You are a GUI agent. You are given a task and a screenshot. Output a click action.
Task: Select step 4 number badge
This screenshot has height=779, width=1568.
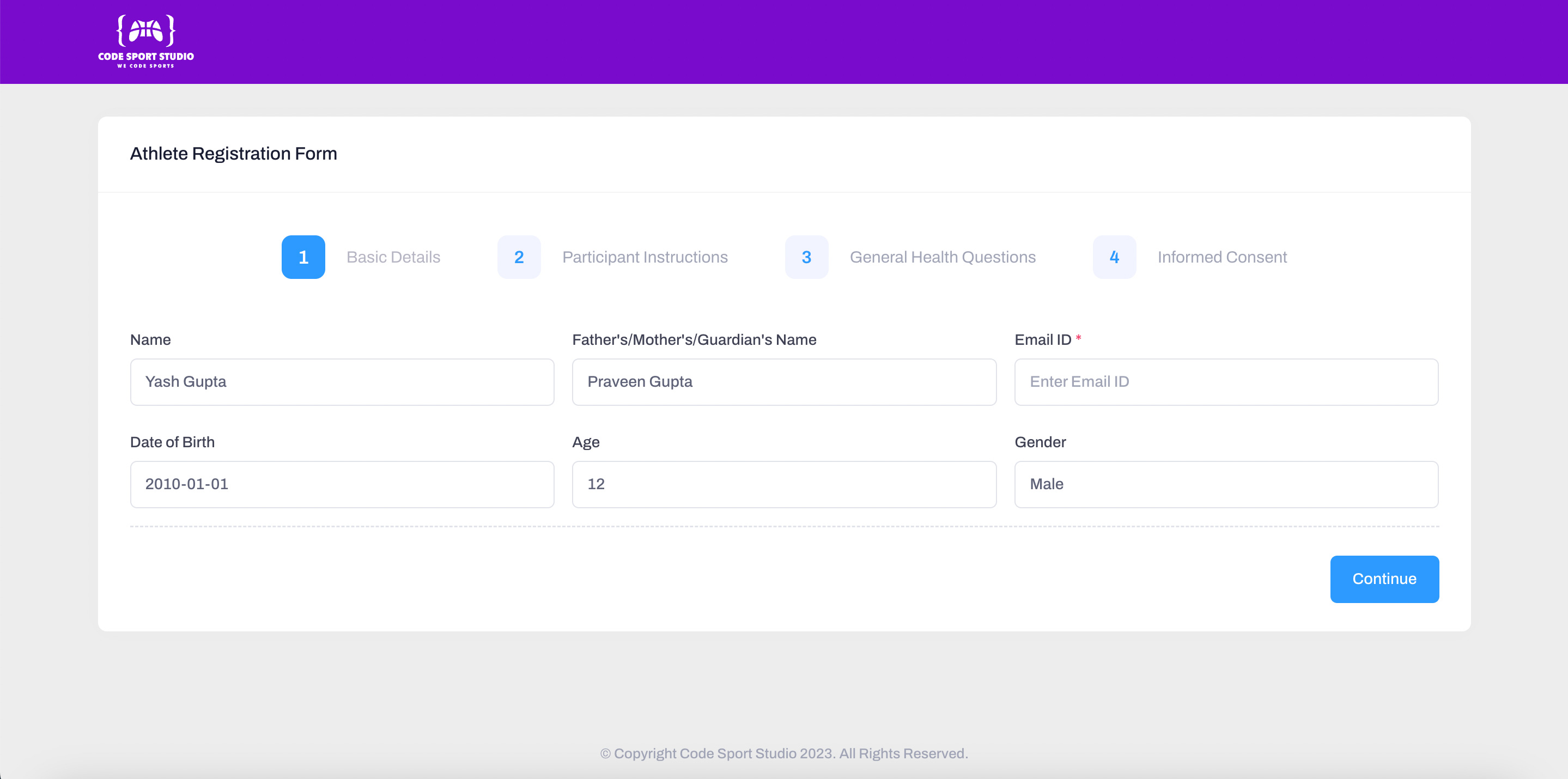tap(1114, 257)
